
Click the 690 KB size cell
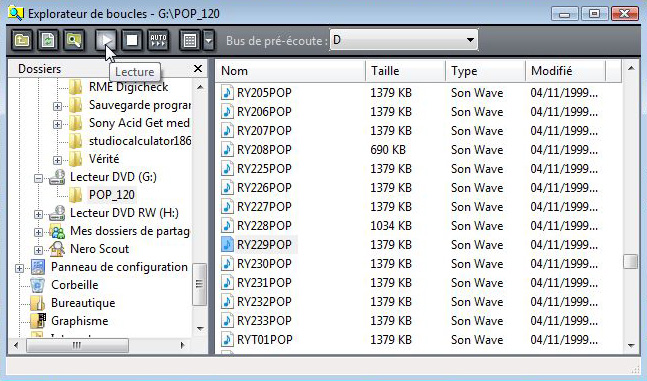tap(388, 150)
